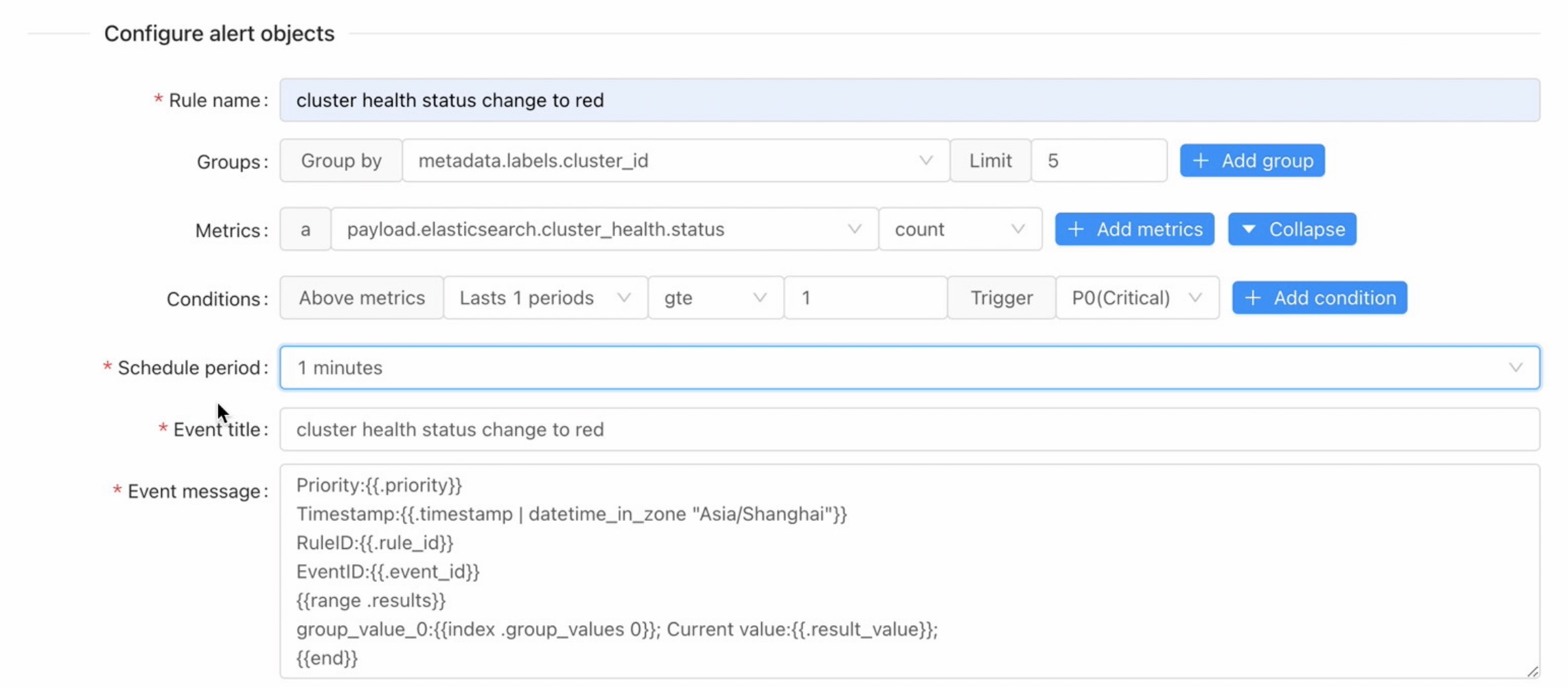This screenshot has height=687, width=1568.
Task: Open the Lasts 1 periods dropdown
Action: (x=545, y=298)
